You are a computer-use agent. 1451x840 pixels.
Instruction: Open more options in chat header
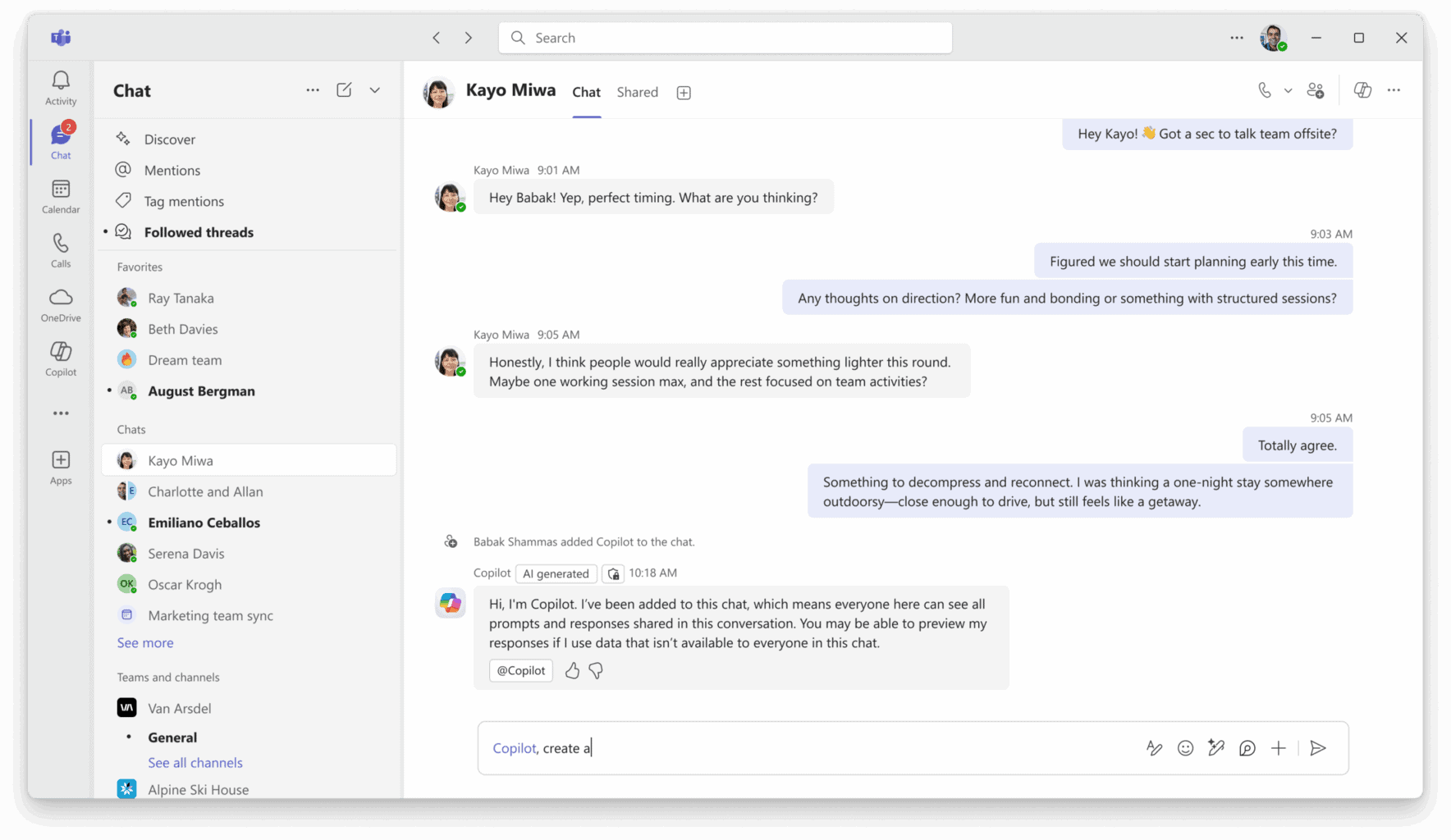click(x=1394, y=90)
